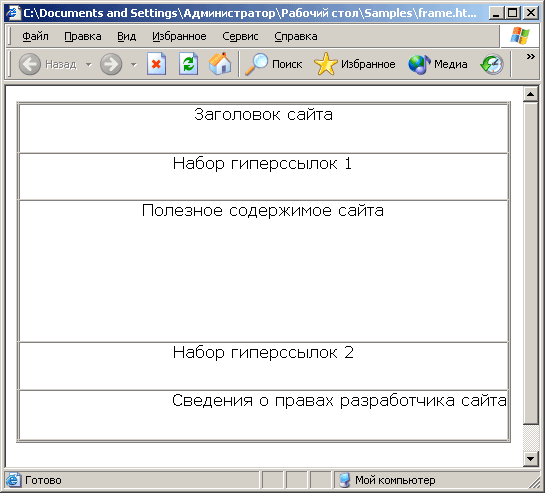Click the scroll down arrow of scrollbar
Viewport: 545px width, 493px height.
click(x=530, y=459)
